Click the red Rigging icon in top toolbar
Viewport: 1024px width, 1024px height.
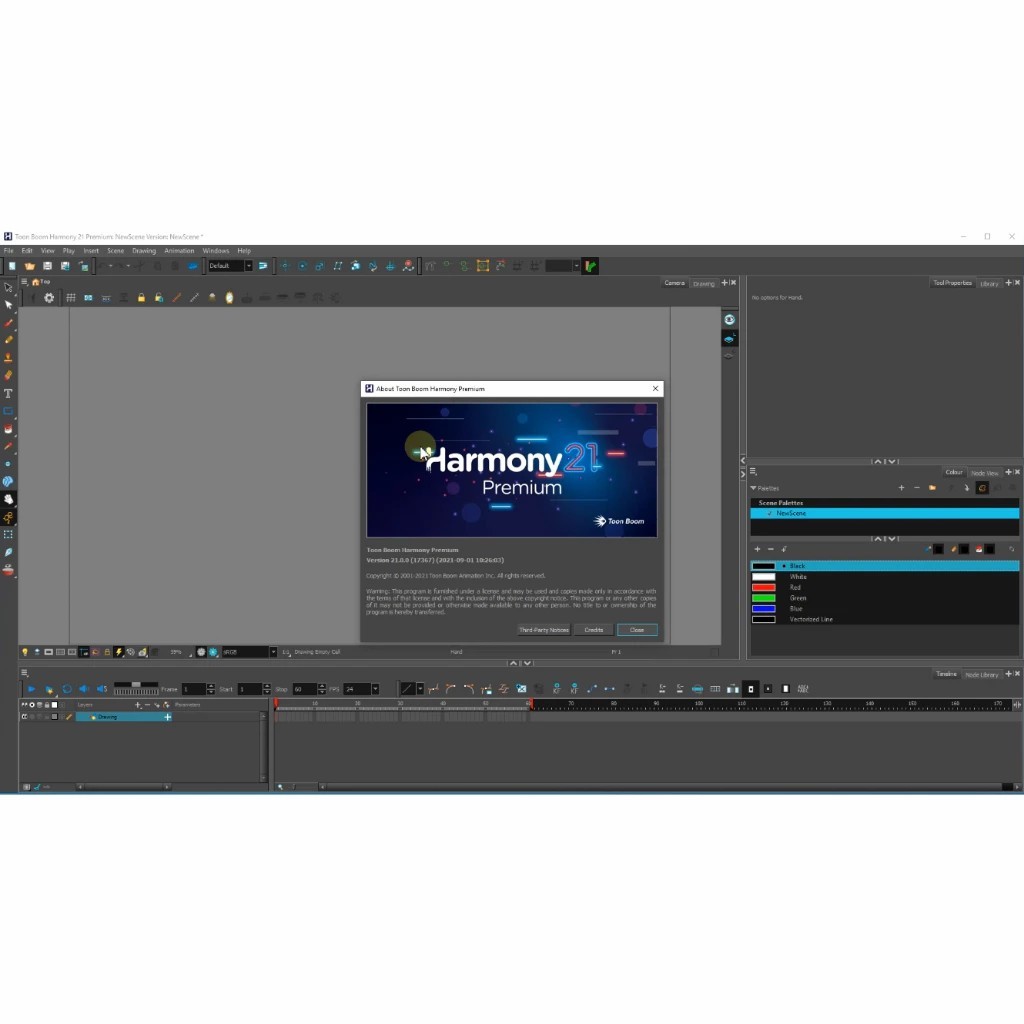pos(408,266)
